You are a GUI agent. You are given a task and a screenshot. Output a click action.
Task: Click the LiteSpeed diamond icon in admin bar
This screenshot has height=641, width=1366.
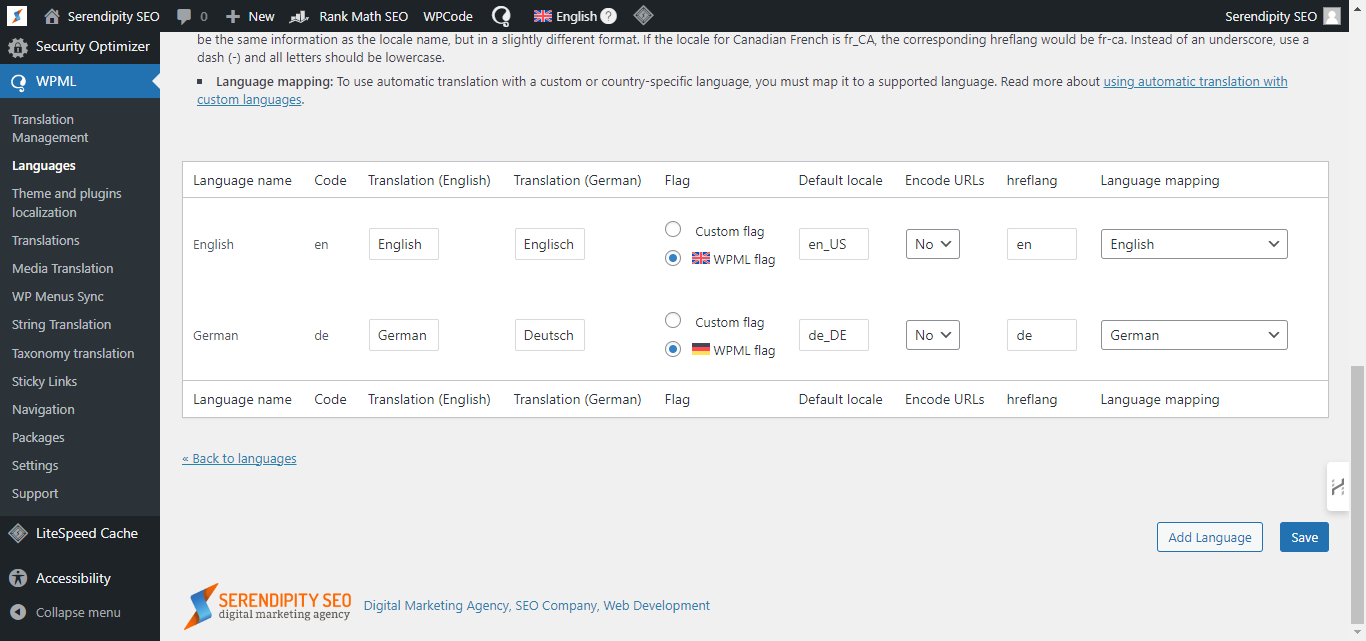[644, 16]
